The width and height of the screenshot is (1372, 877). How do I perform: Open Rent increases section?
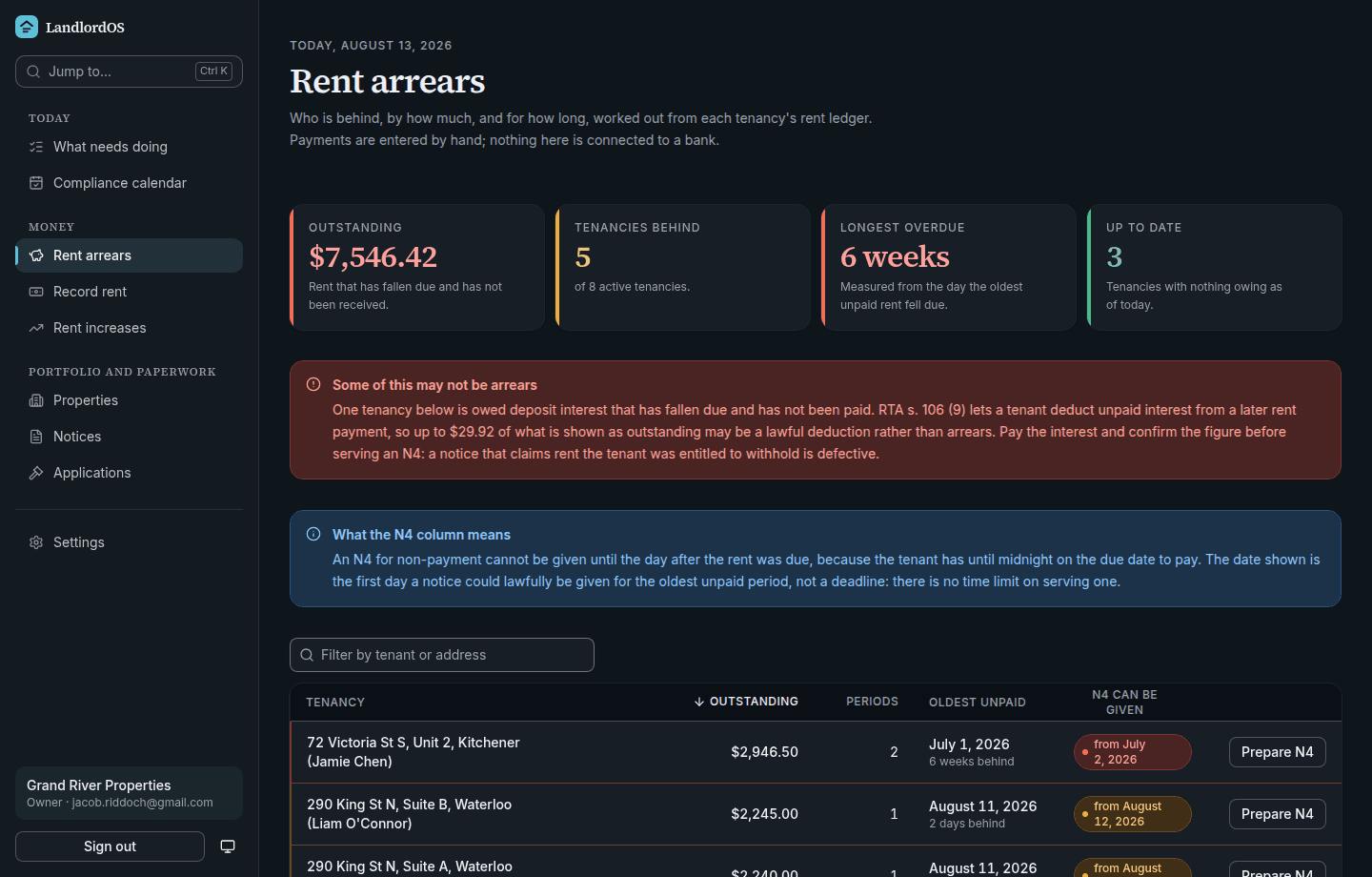click(x=129, y=328)
